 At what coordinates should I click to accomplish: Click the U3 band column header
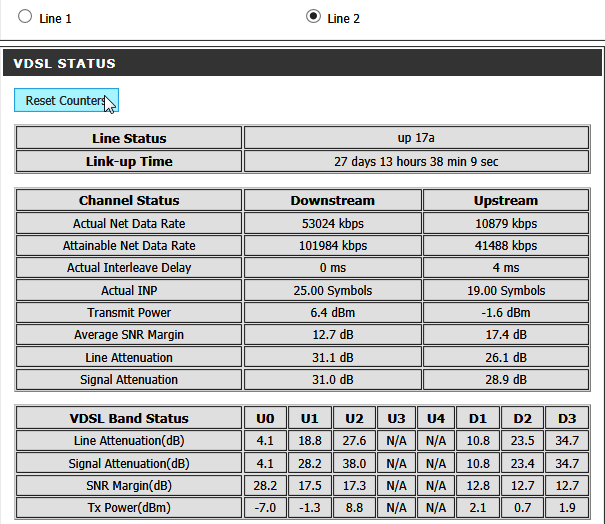(x=396, y=418)
